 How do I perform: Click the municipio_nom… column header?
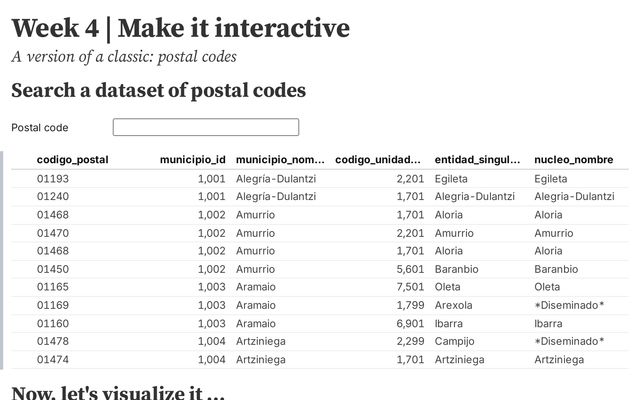point(280,160)
